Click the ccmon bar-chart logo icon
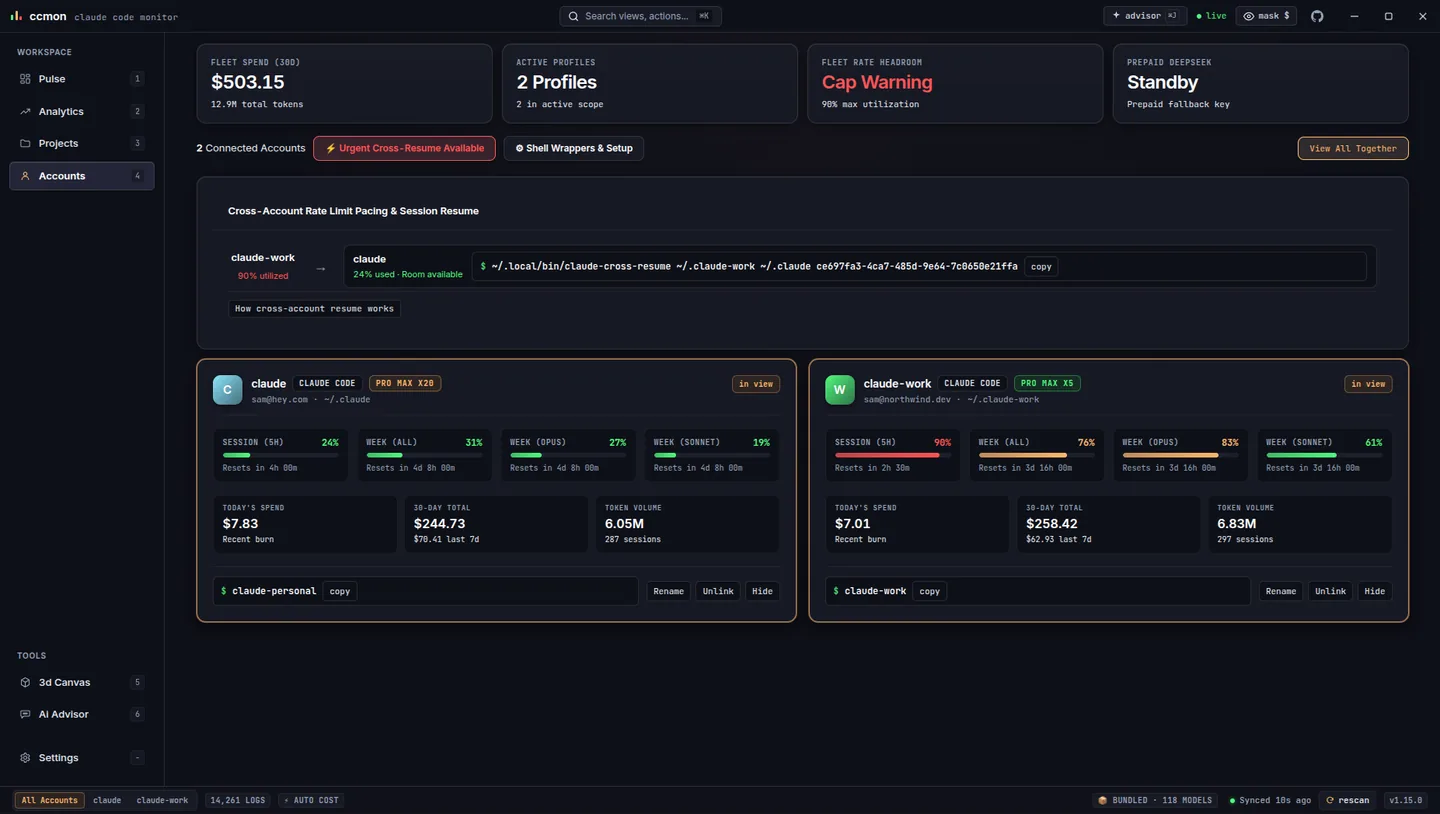 pos(16,16)
